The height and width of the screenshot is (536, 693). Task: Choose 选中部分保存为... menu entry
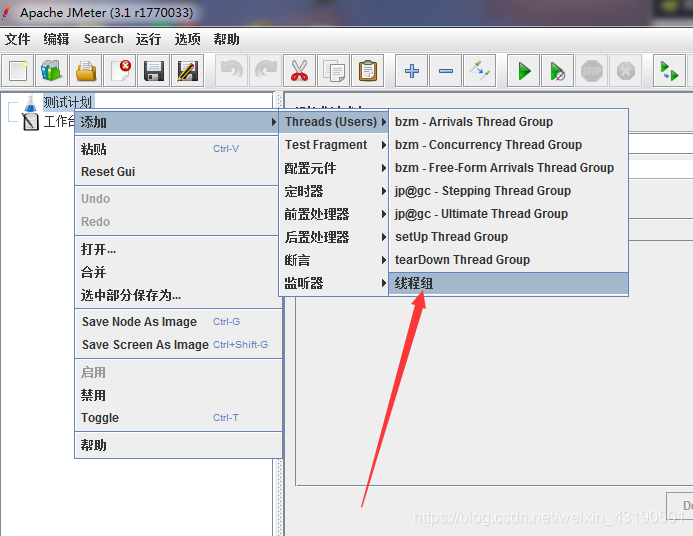click(x=178, y=295)
